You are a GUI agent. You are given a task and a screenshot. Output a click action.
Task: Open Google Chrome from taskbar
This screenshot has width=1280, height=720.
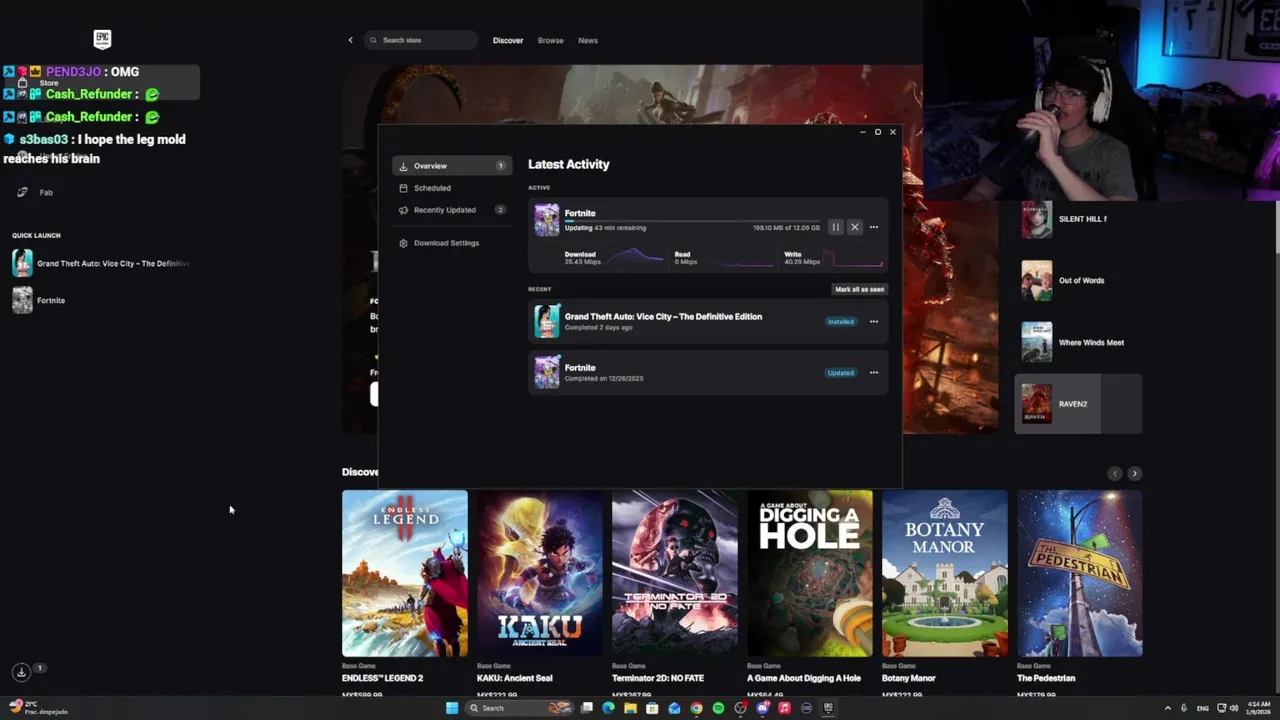pyautogui.click(x=696, y=708)
